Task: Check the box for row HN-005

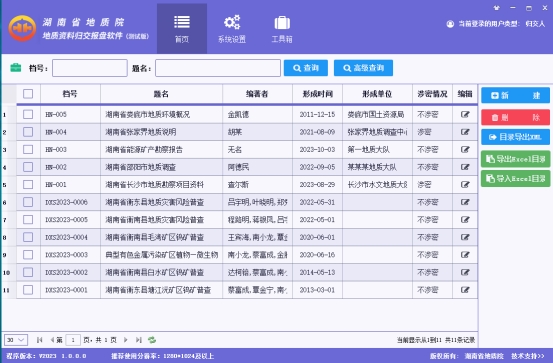Action: point(28,114)
